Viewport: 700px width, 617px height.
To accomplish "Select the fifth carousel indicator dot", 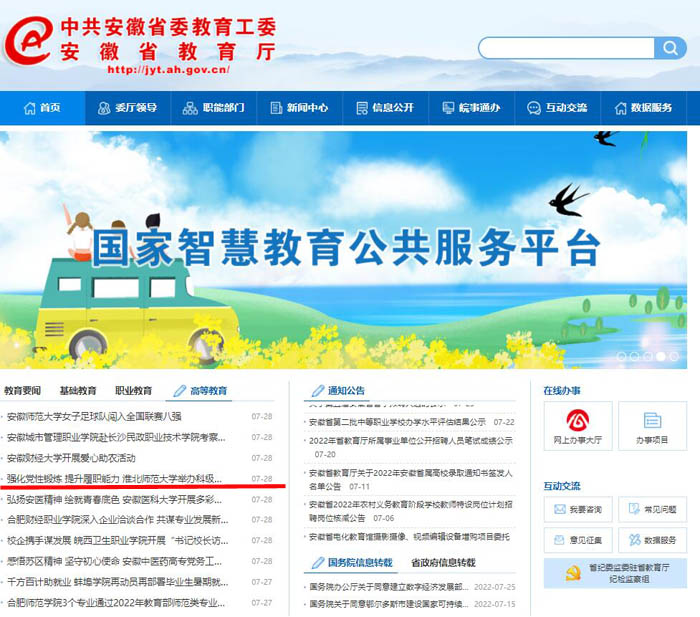I will [674, 356].
